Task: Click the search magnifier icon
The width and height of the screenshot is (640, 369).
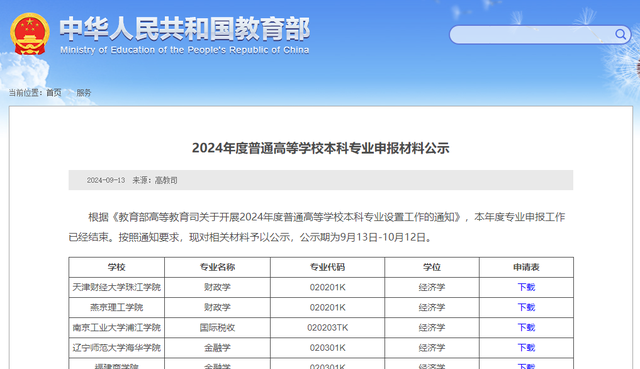Action: click(x=620, y=34)
